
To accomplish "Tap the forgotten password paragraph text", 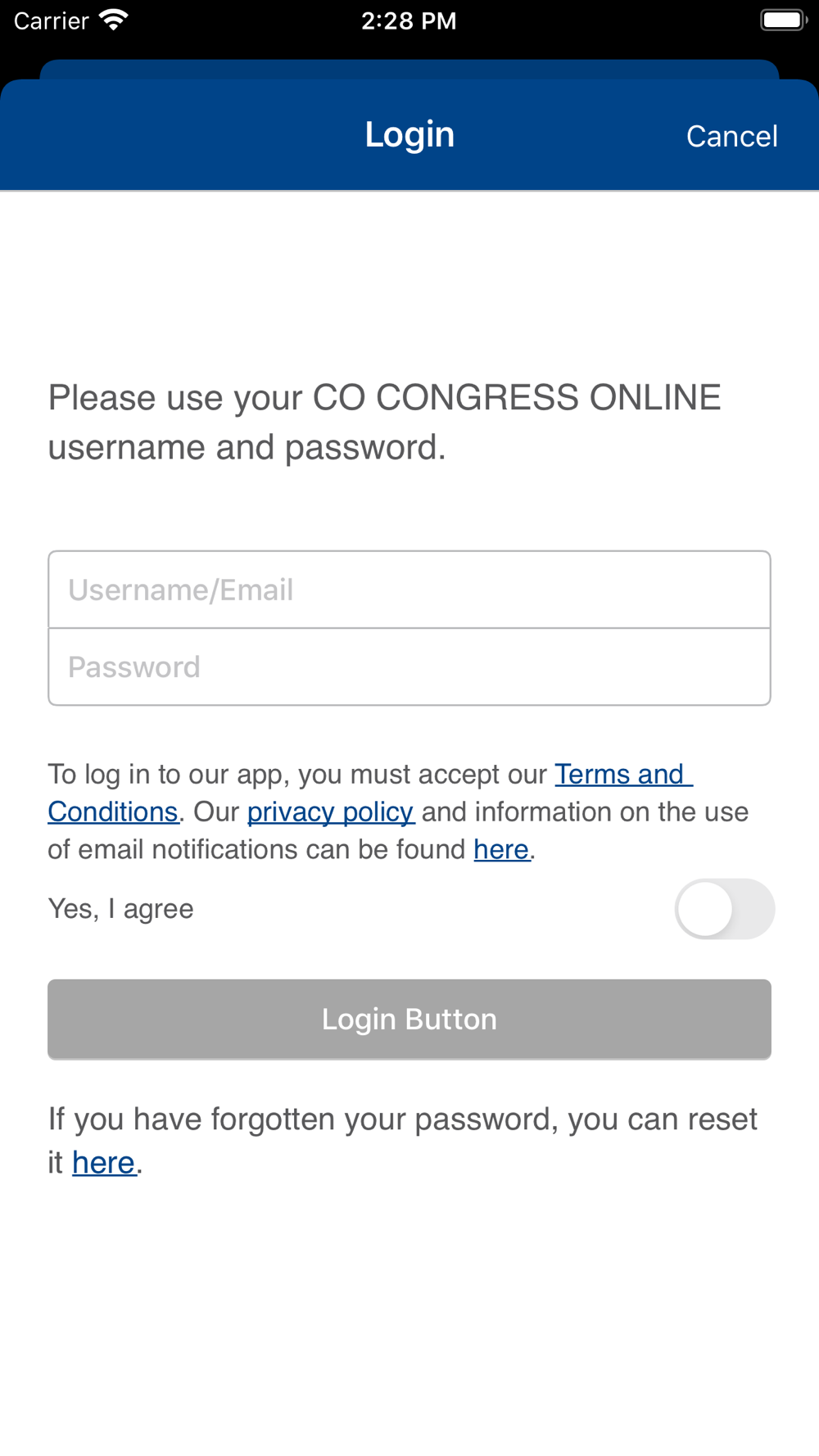I will click(x=401, y=1119).
